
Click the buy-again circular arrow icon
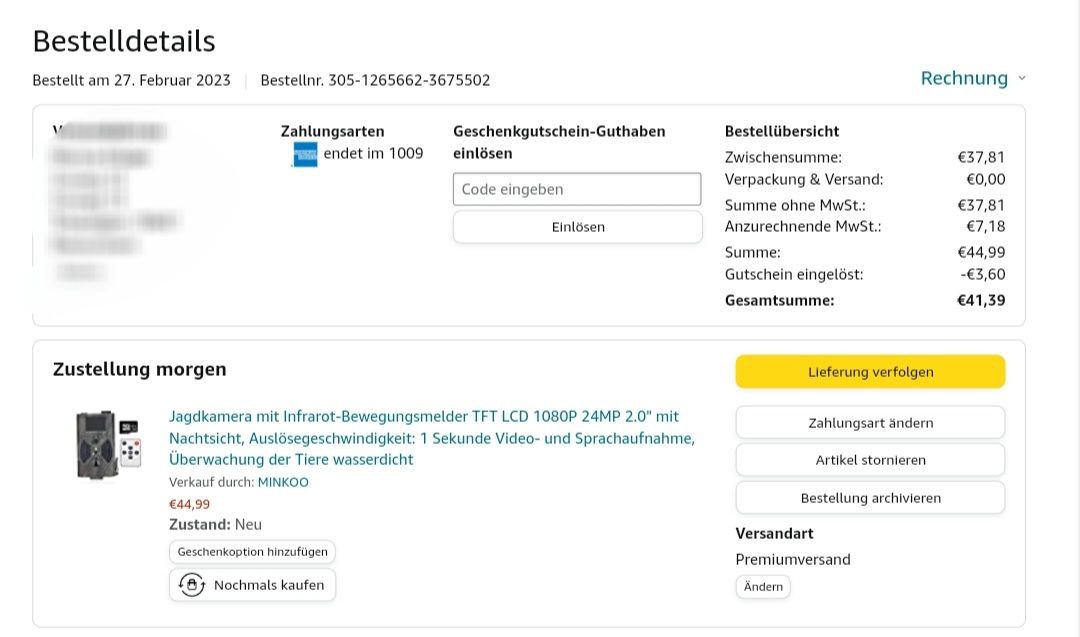click(190, 585)
